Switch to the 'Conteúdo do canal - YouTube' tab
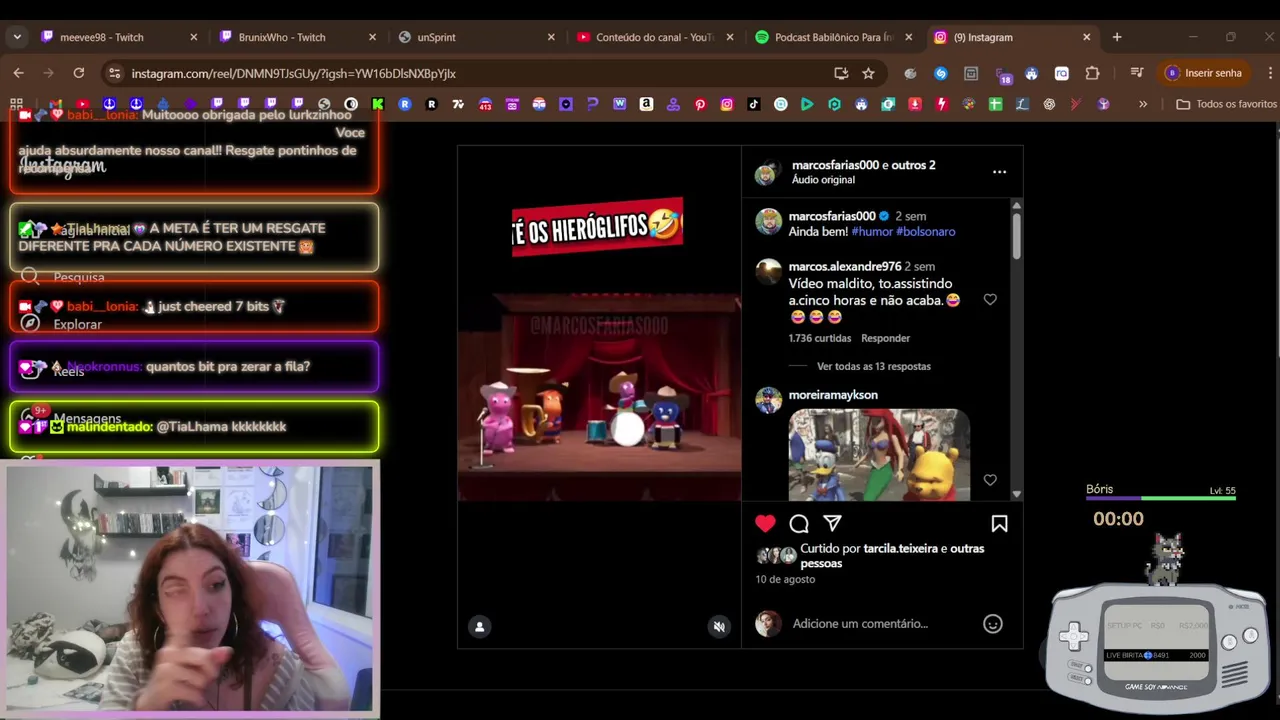Image resolution: width=1280 pixels, height=720 pixels. 654,37
